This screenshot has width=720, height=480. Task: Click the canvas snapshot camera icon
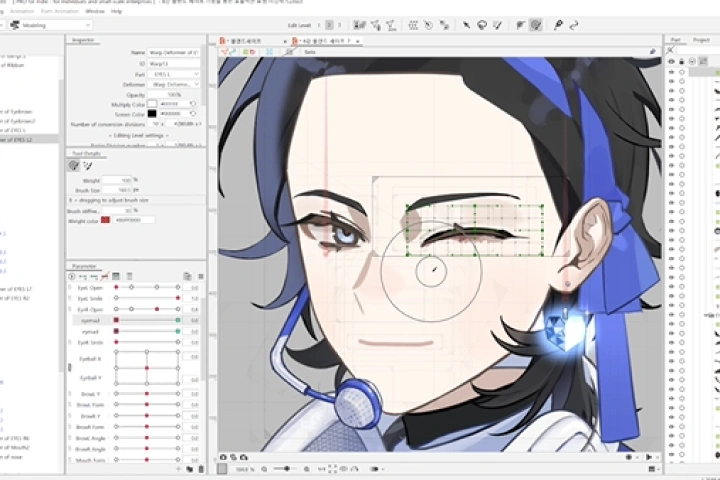(223, 457)
